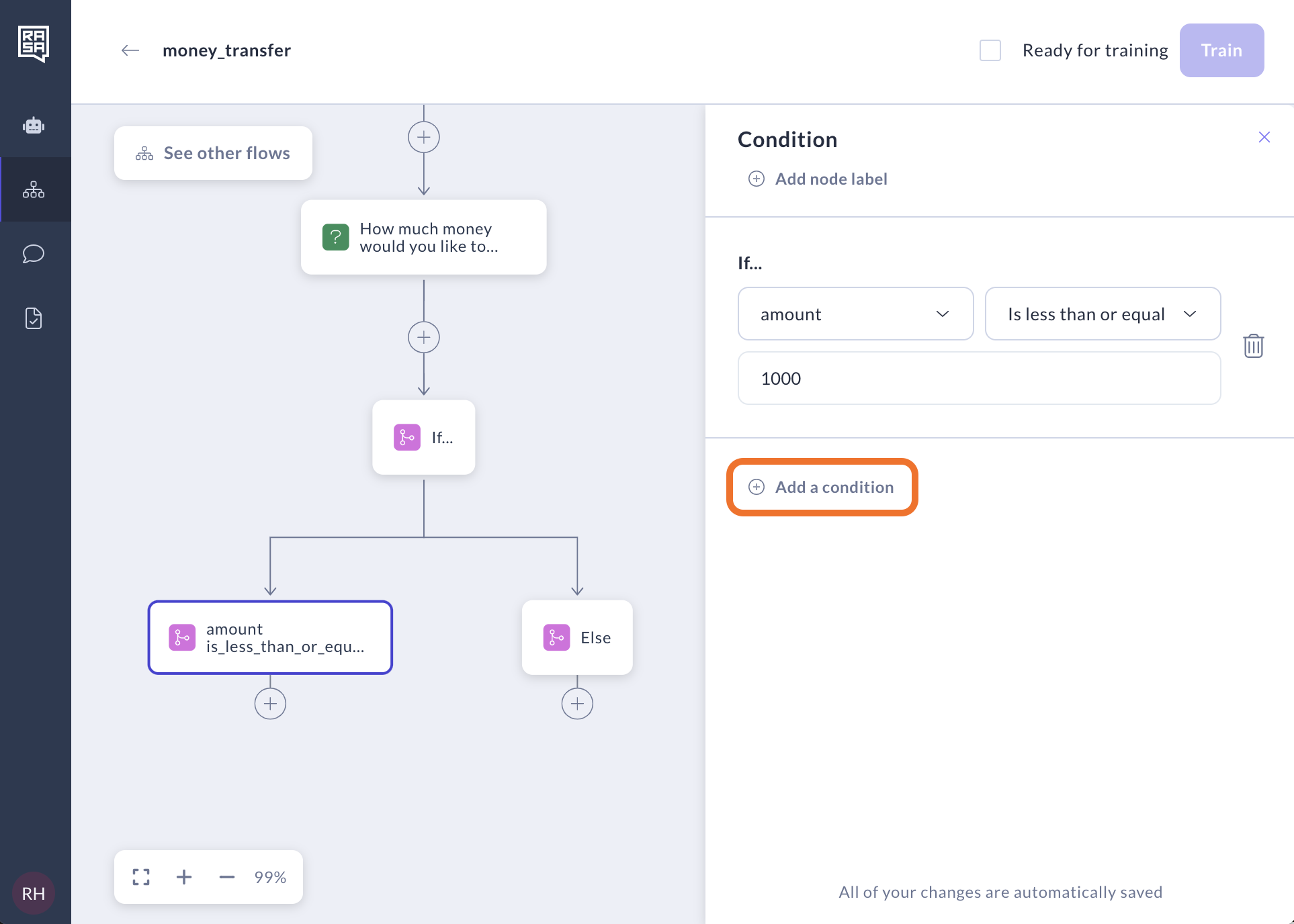Image resolution: width=1294 pixels, height=924 pixels.
Task: Open See other flows
Action: coord(213,153)
